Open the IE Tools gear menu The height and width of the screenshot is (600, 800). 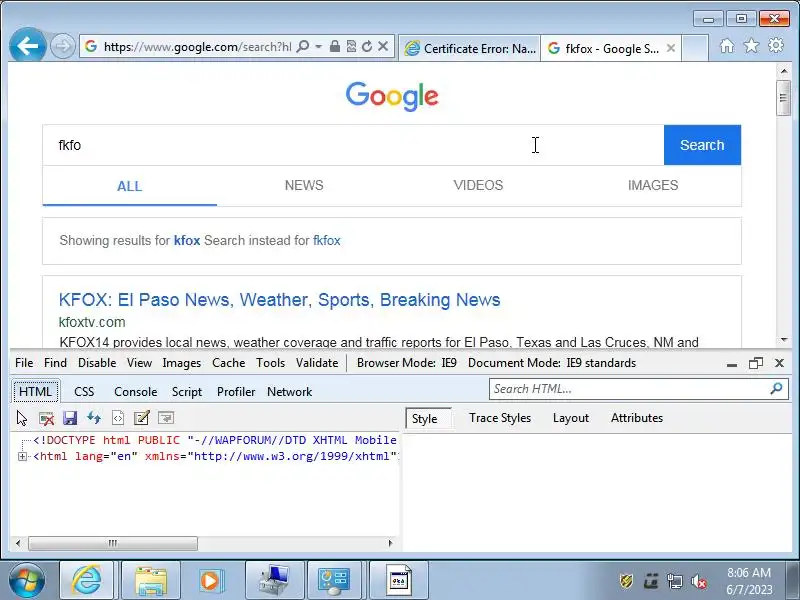(x=776, y=45)
